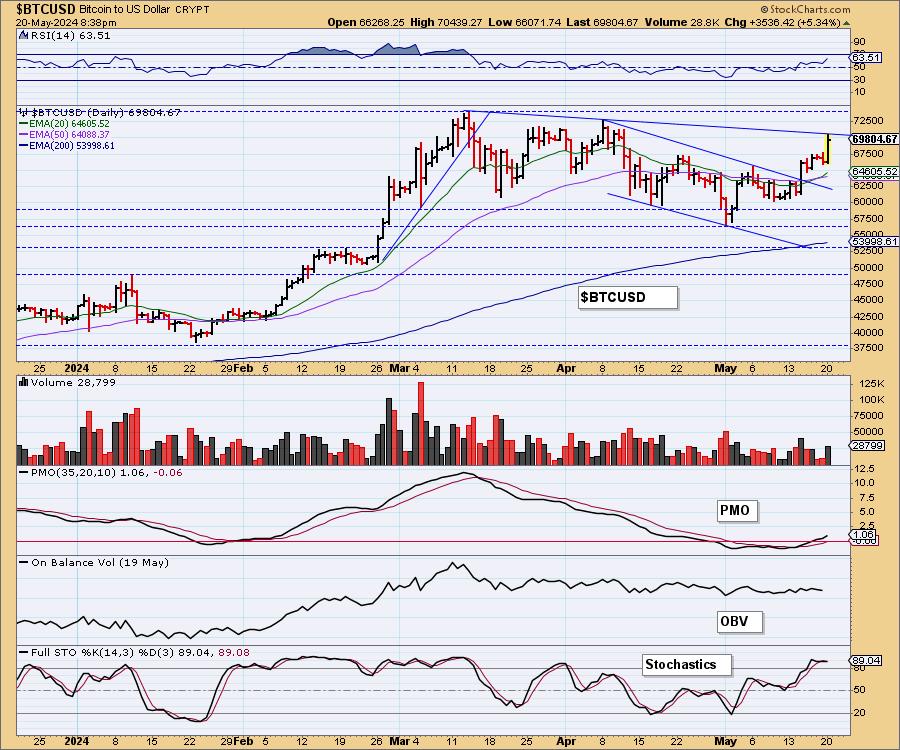Click the EMA(200) dark blue line marker

point(24,146)
